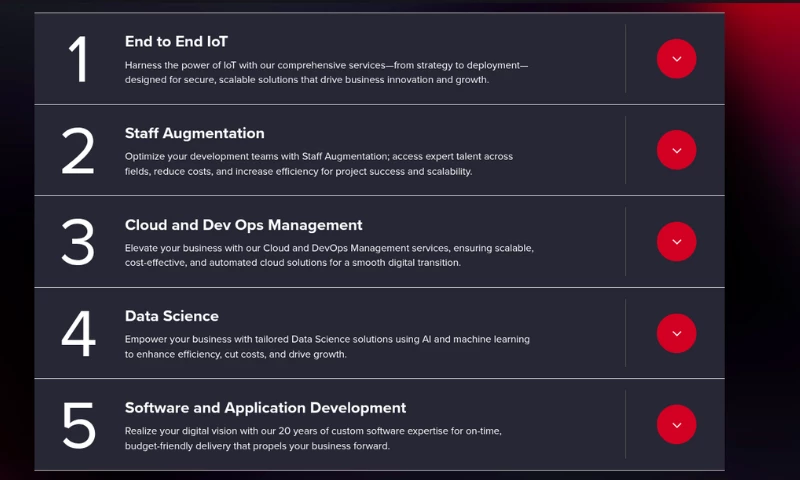
Task: Click the Staff Augmentation description text
Action: coord(318,163)
